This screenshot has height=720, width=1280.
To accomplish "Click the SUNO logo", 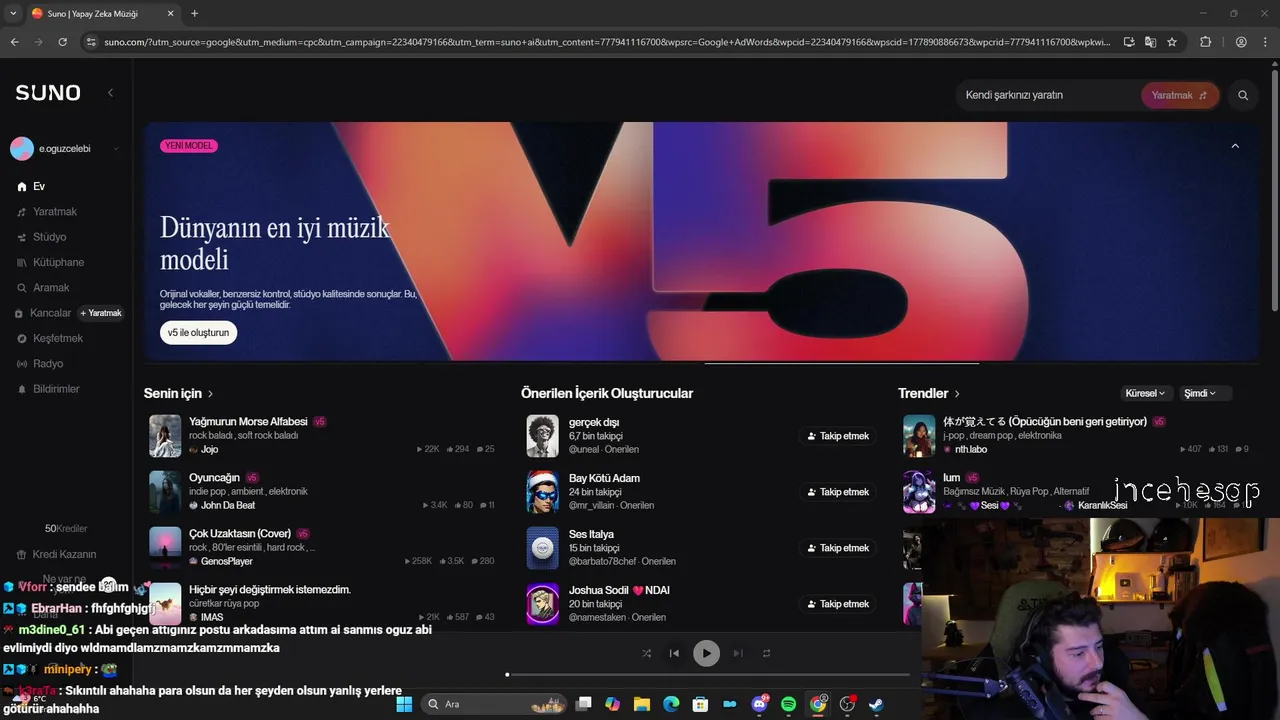I will tap(47, 93).
